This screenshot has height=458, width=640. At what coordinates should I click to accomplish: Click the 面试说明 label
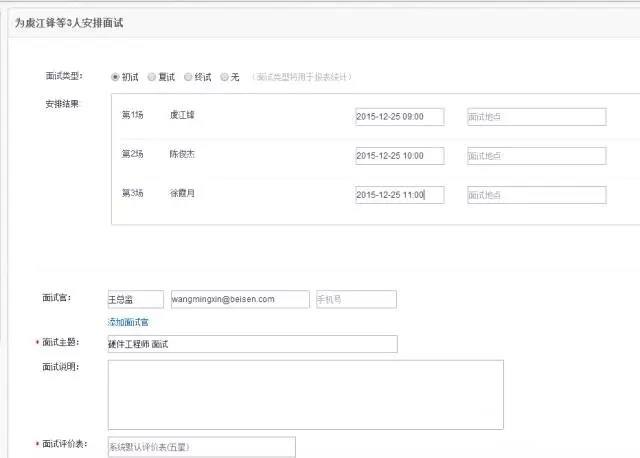click(x=60, y=367)
